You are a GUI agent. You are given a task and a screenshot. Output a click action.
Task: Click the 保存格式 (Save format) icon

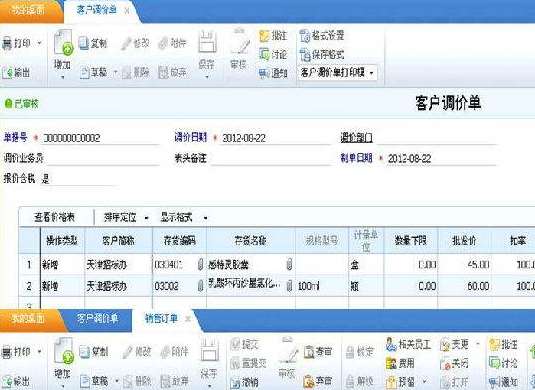point(304,55)
